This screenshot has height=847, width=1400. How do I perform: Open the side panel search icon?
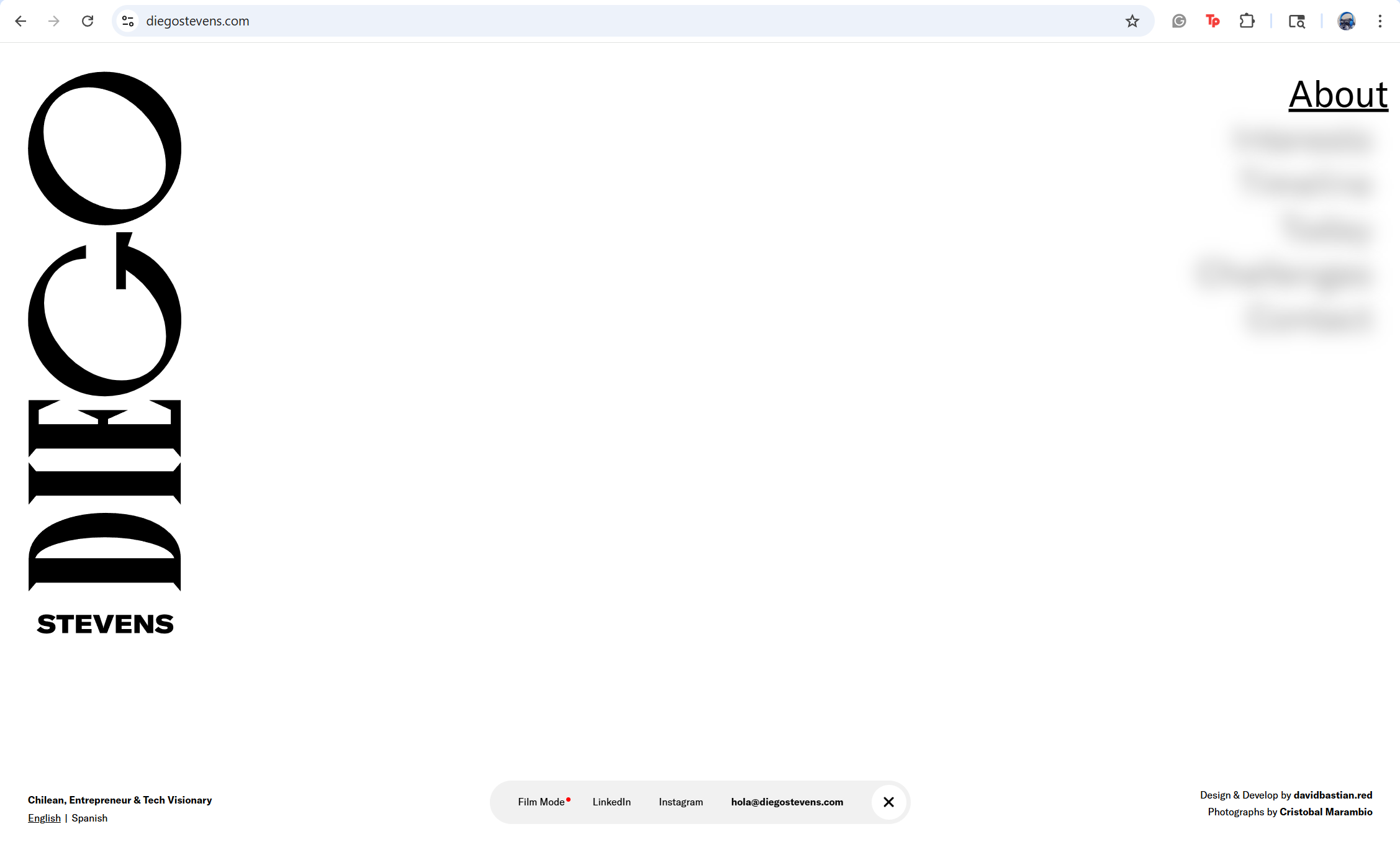pos(1296,21)
